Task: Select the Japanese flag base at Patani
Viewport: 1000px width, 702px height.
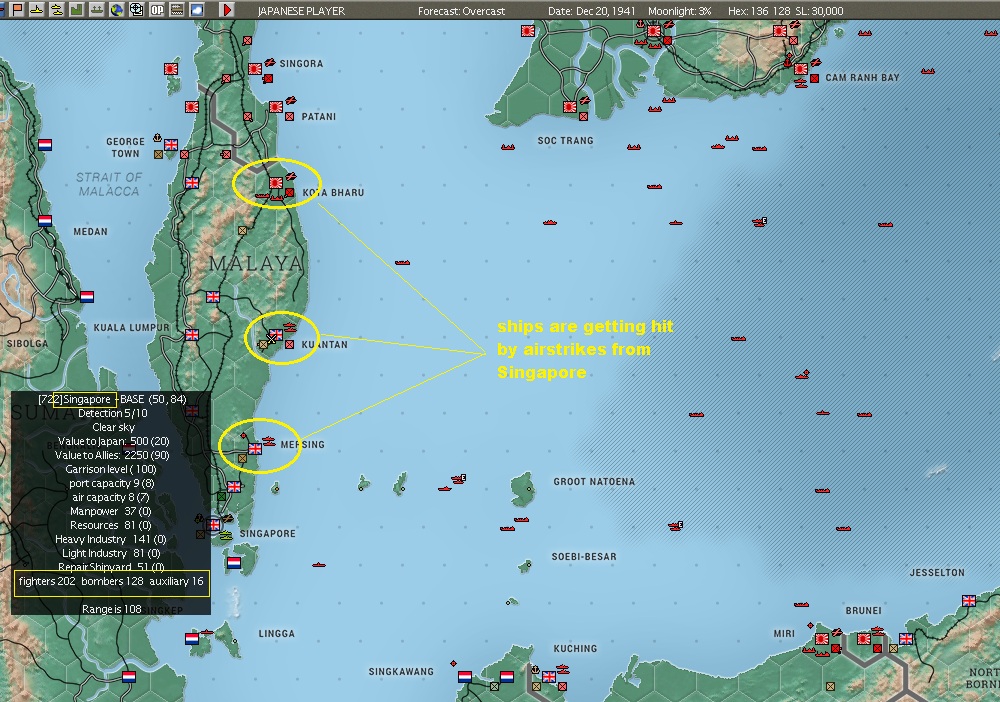Action: tap(276, 106)
